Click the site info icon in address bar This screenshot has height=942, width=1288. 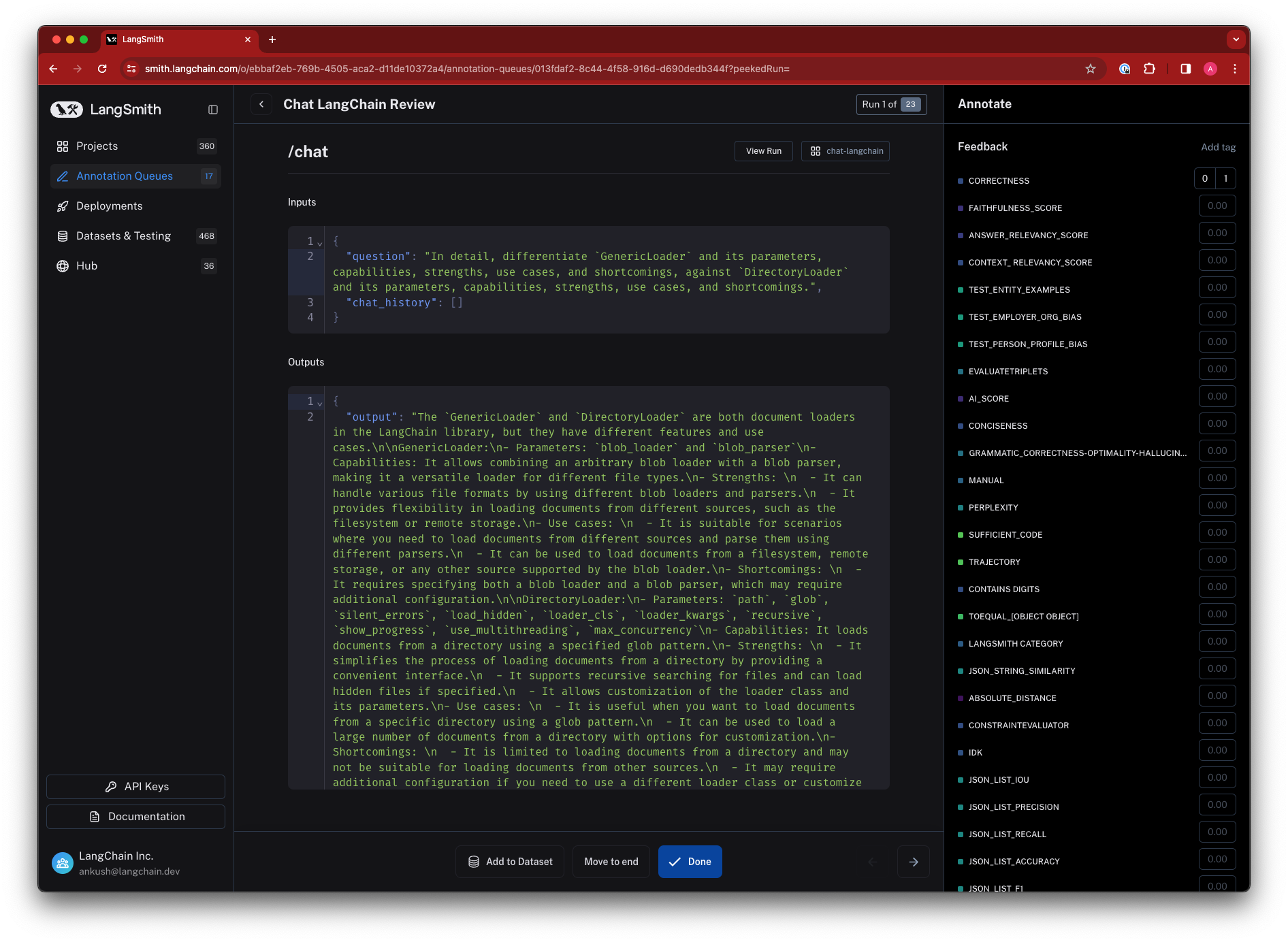[x=132, y=69]
